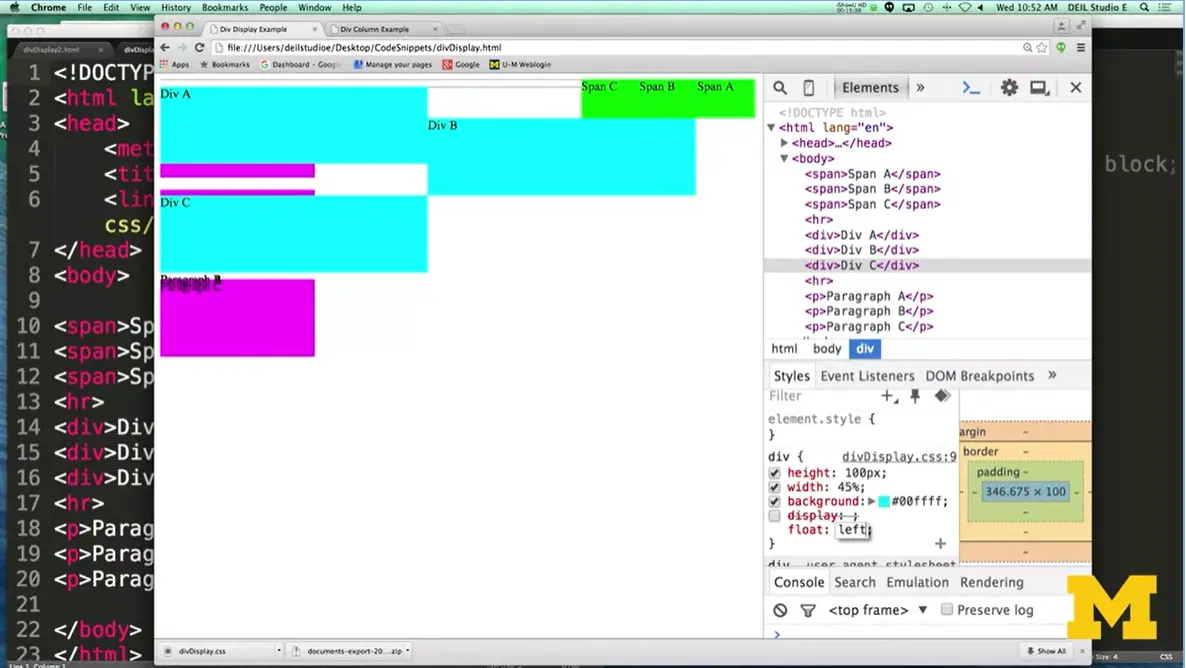
Task: Uncheck the height property checkbox
Action: click(774, 473)
